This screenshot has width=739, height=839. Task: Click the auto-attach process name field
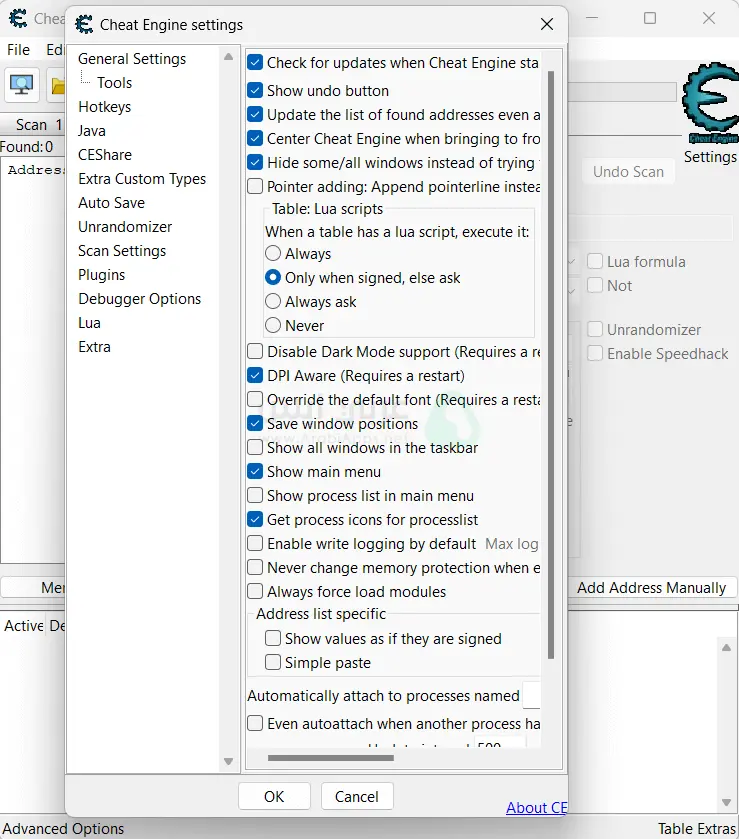[x=532, y=695]
